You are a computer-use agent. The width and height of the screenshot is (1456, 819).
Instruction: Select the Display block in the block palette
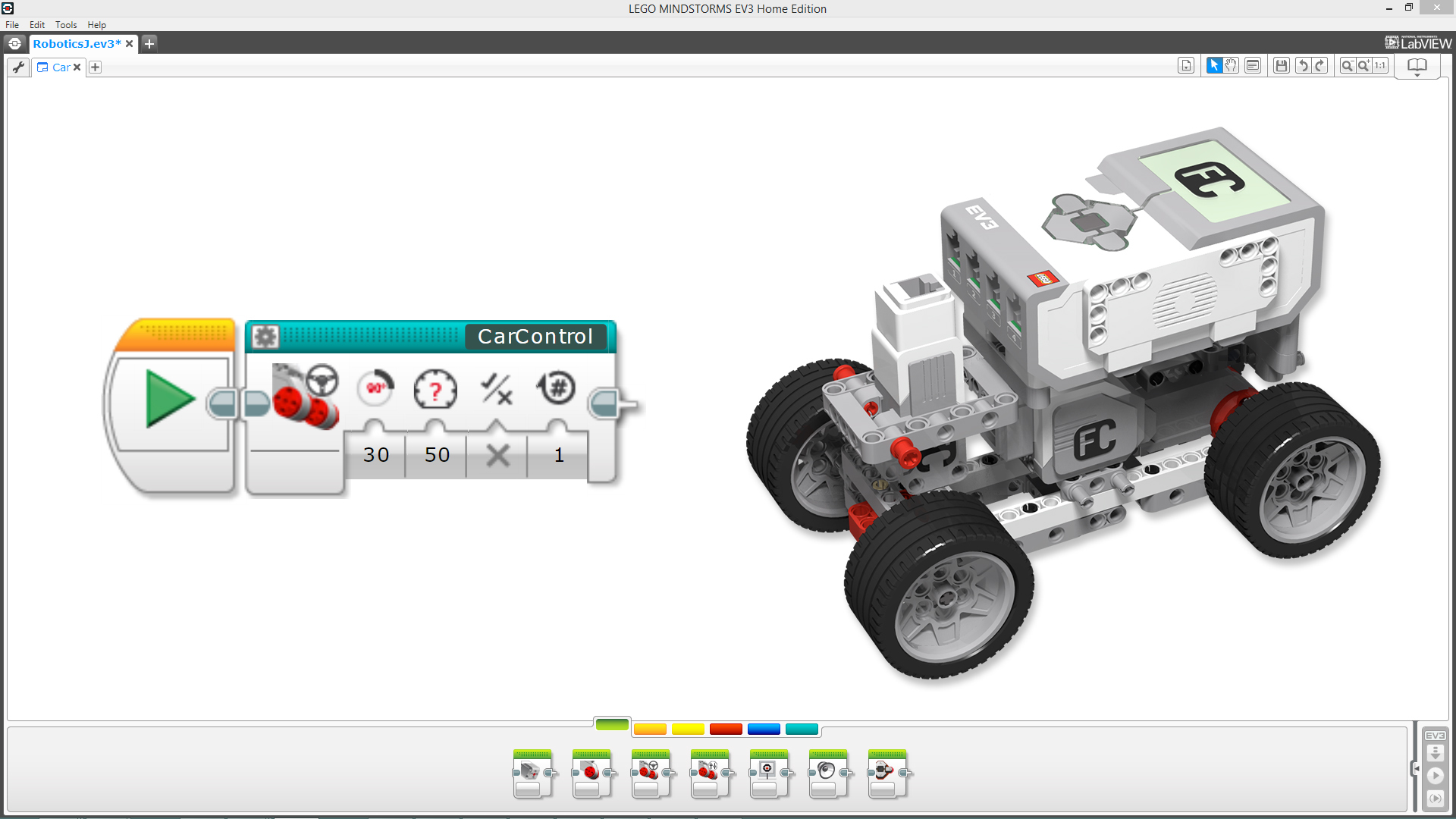point(770,773)
